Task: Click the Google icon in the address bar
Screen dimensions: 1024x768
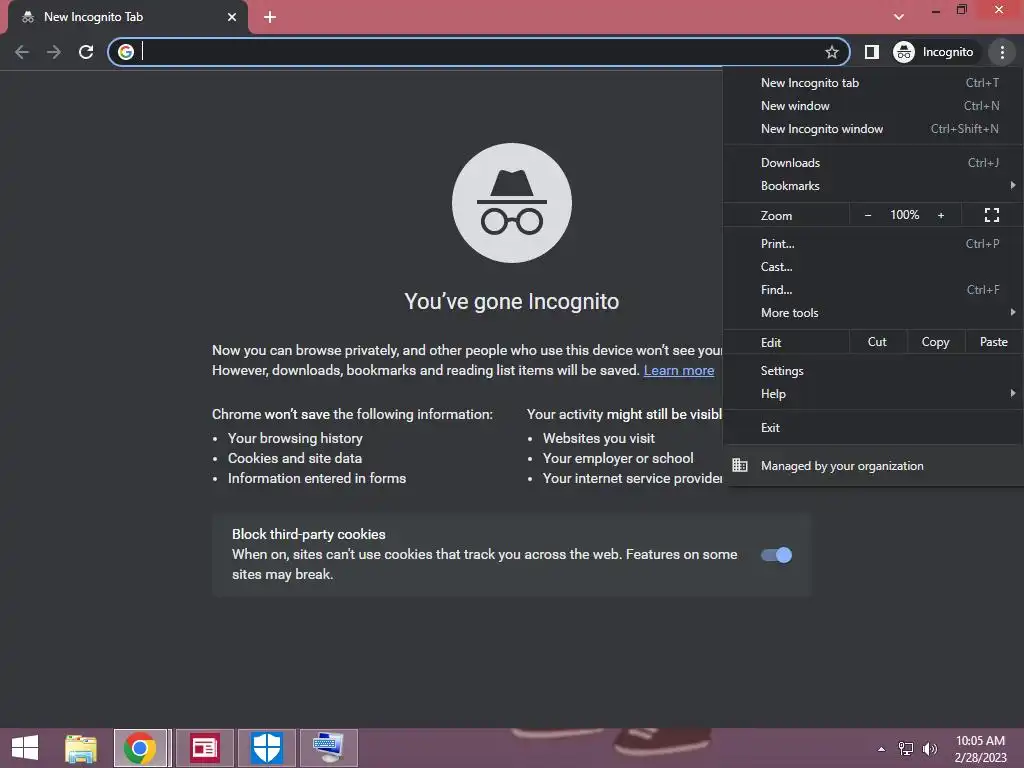Action: pos(126,52)
